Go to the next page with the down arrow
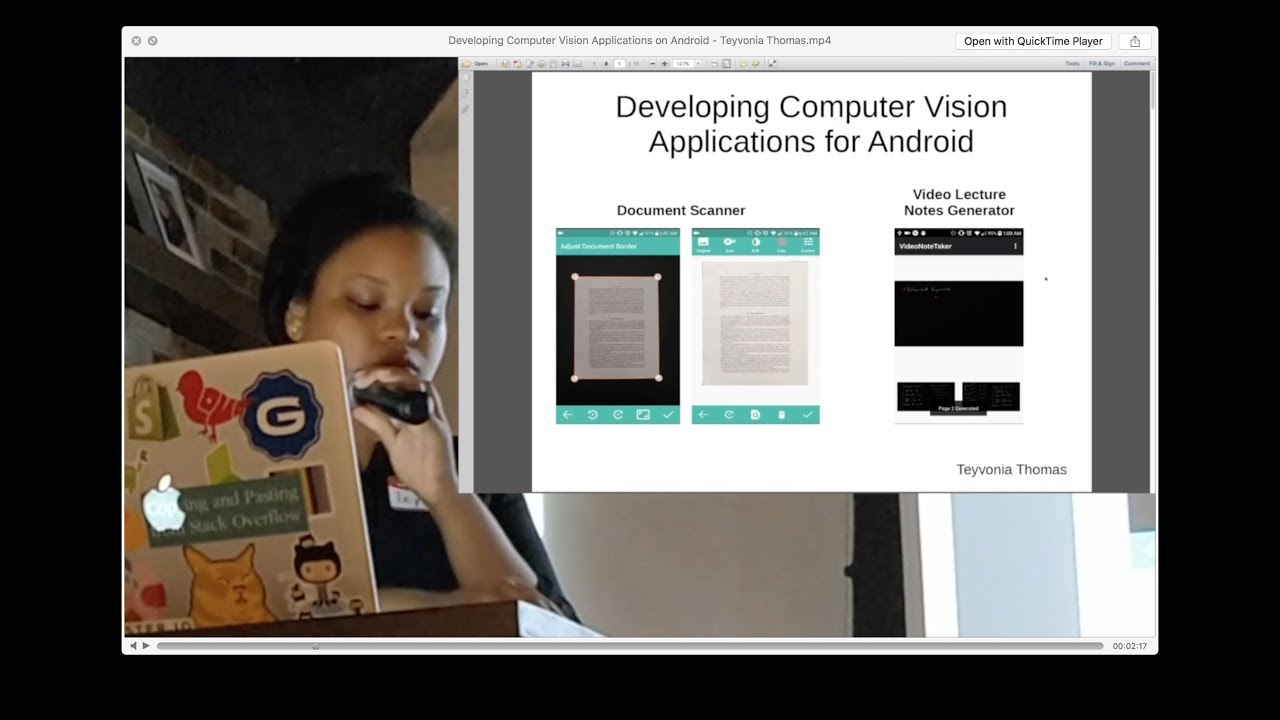 [606, 64]
